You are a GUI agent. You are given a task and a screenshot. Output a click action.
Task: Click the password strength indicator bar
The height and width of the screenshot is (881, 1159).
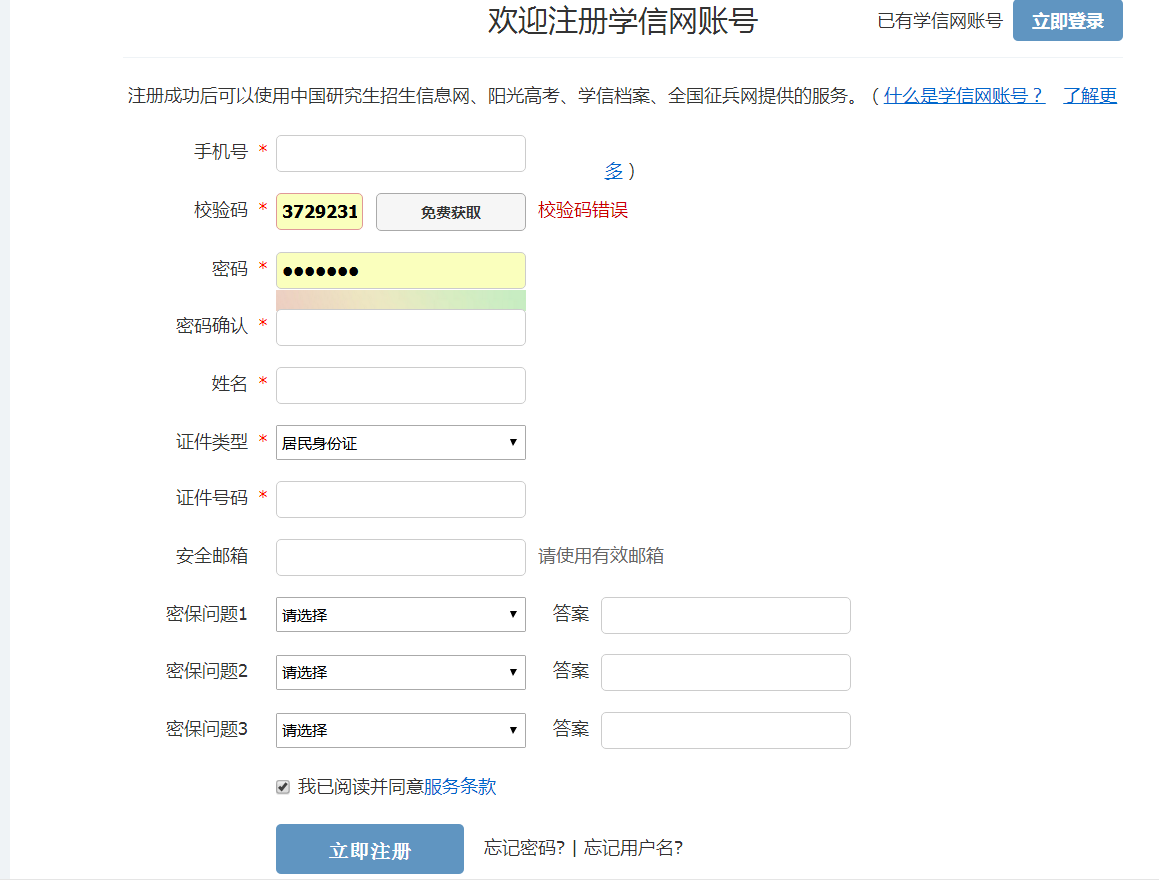(400, 296)
